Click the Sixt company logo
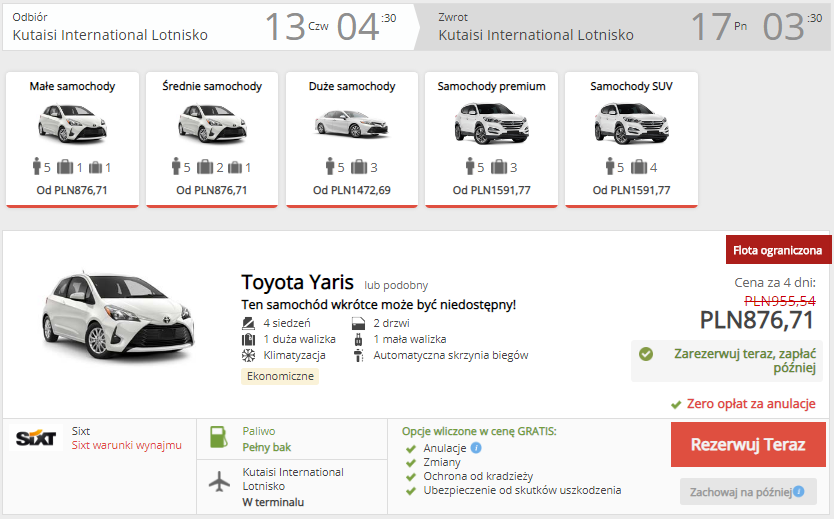 36,438
